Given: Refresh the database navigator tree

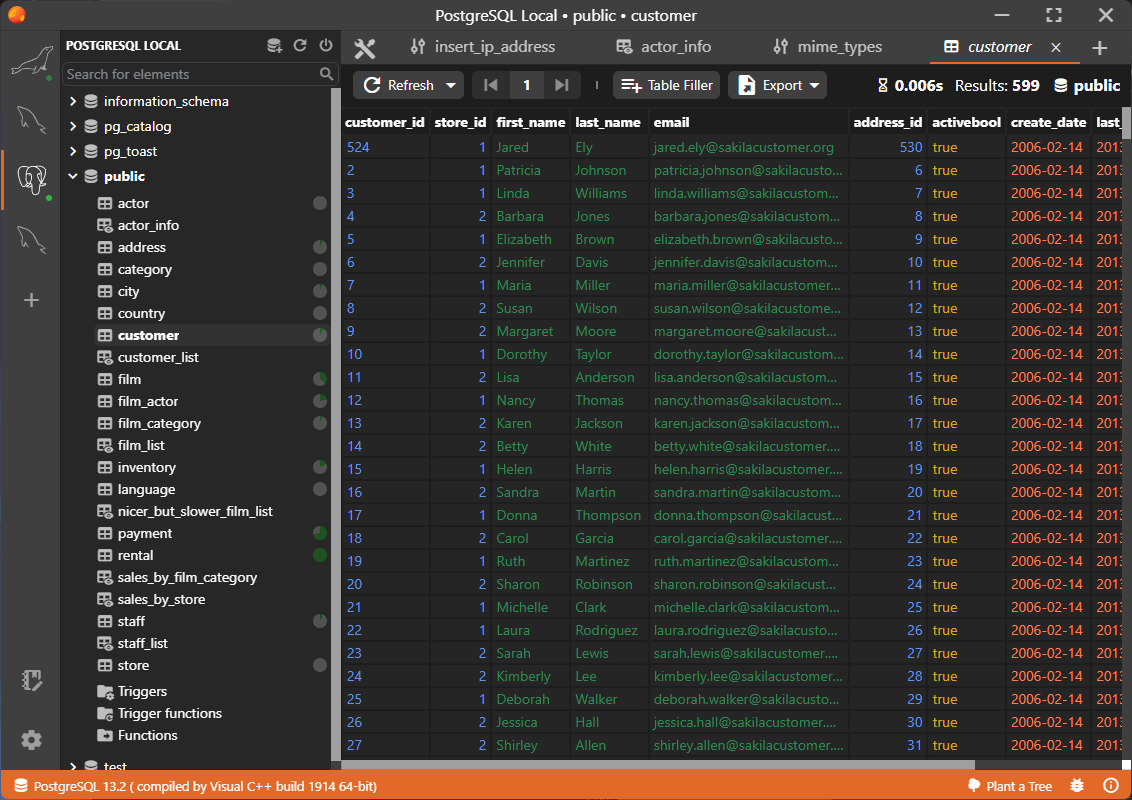Looking at the screenshot, I should [299, 45].
